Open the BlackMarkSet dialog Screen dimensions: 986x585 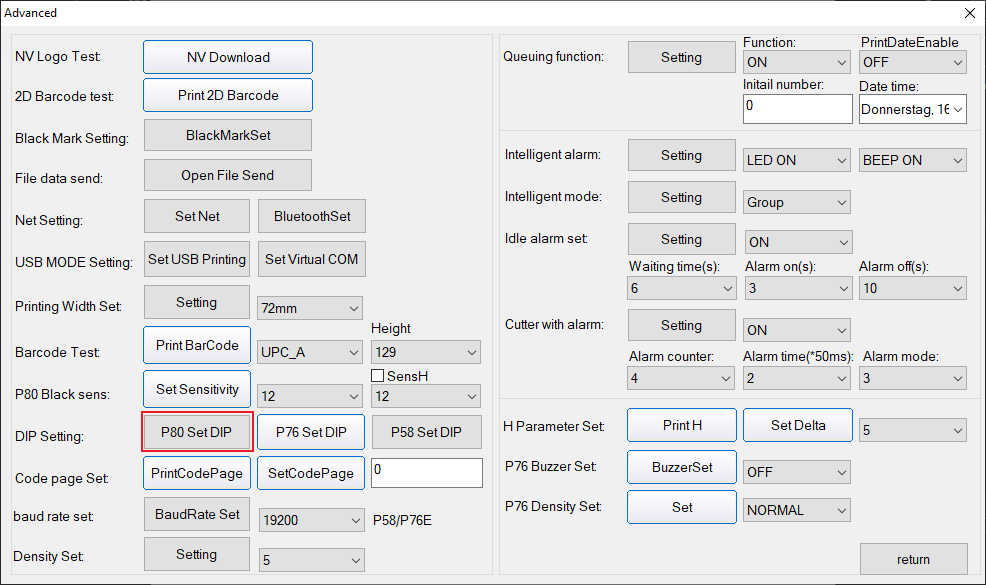point(227,135)
